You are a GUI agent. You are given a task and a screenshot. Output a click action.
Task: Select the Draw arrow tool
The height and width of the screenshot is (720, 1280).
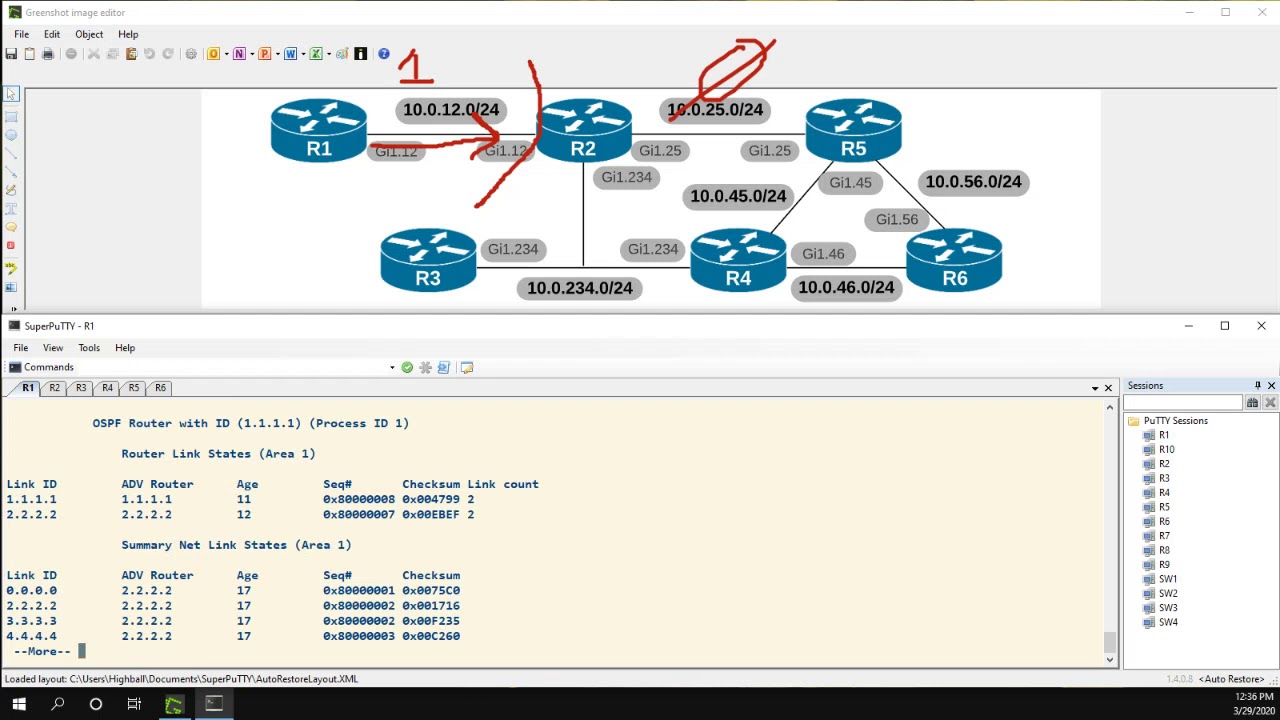coord(11,172)
